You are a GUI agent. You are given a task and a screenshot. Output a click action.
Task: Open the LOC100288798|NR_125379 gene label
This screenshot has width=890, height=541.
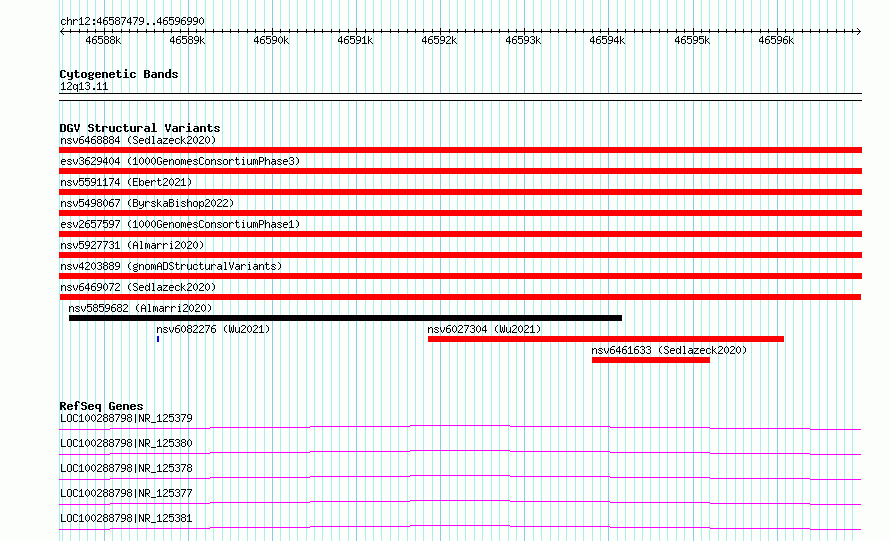point(126,418)
